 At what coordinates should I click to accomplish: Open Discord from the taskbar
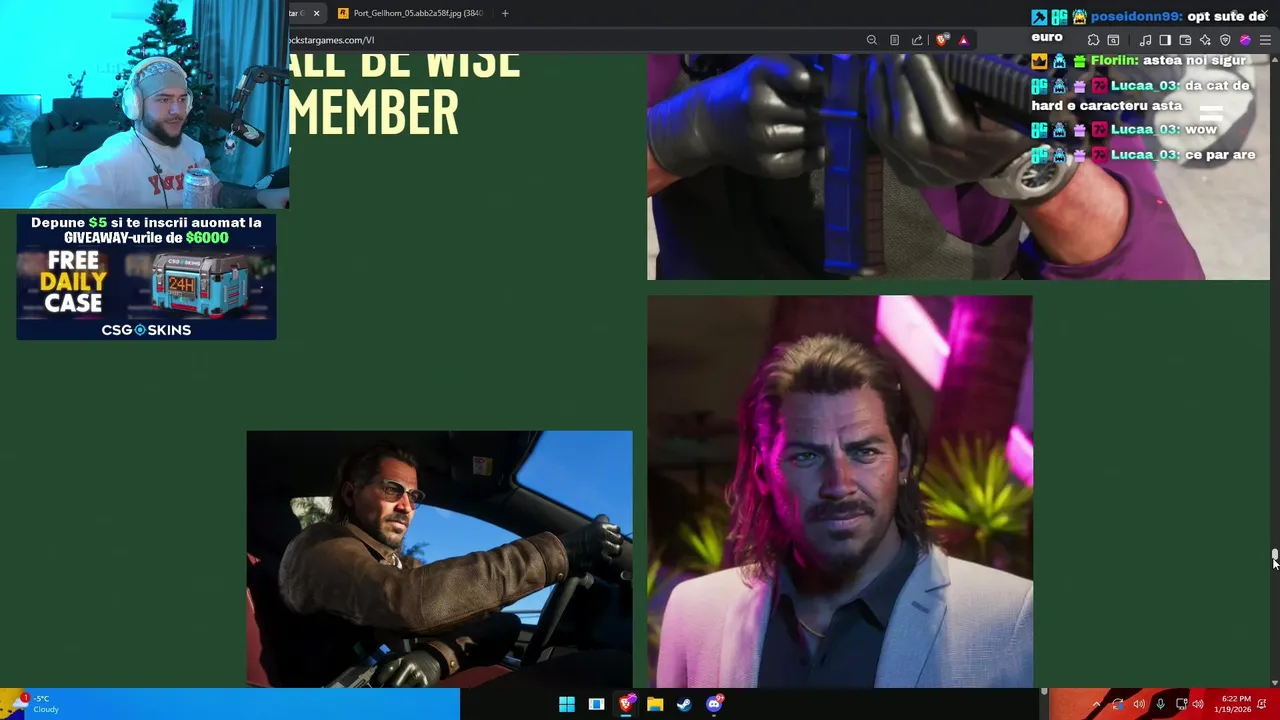(714, 704)
